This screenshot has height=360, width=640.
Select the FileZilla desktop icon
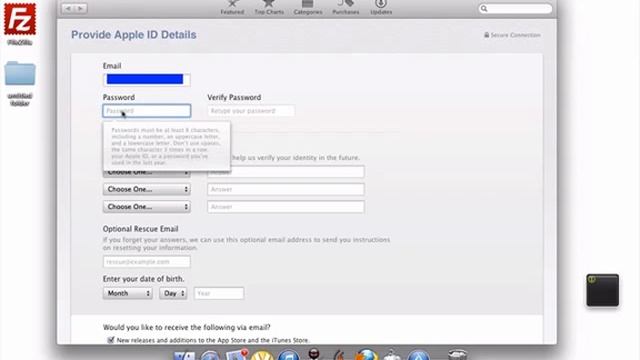20,20
